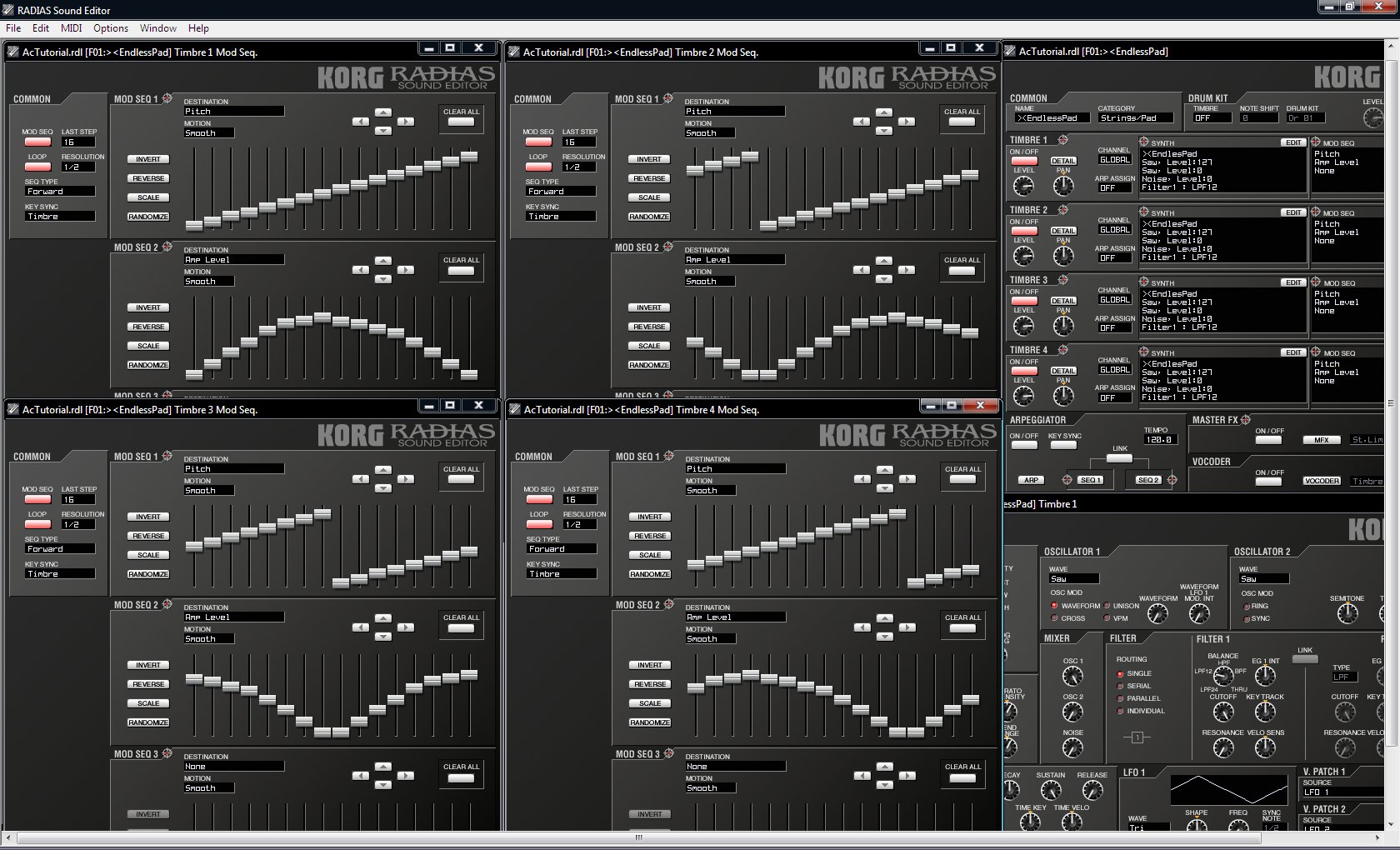Shift Timbre 3 Mod Seq 1 values down
1400x850 pixels.
pos(382,488)
